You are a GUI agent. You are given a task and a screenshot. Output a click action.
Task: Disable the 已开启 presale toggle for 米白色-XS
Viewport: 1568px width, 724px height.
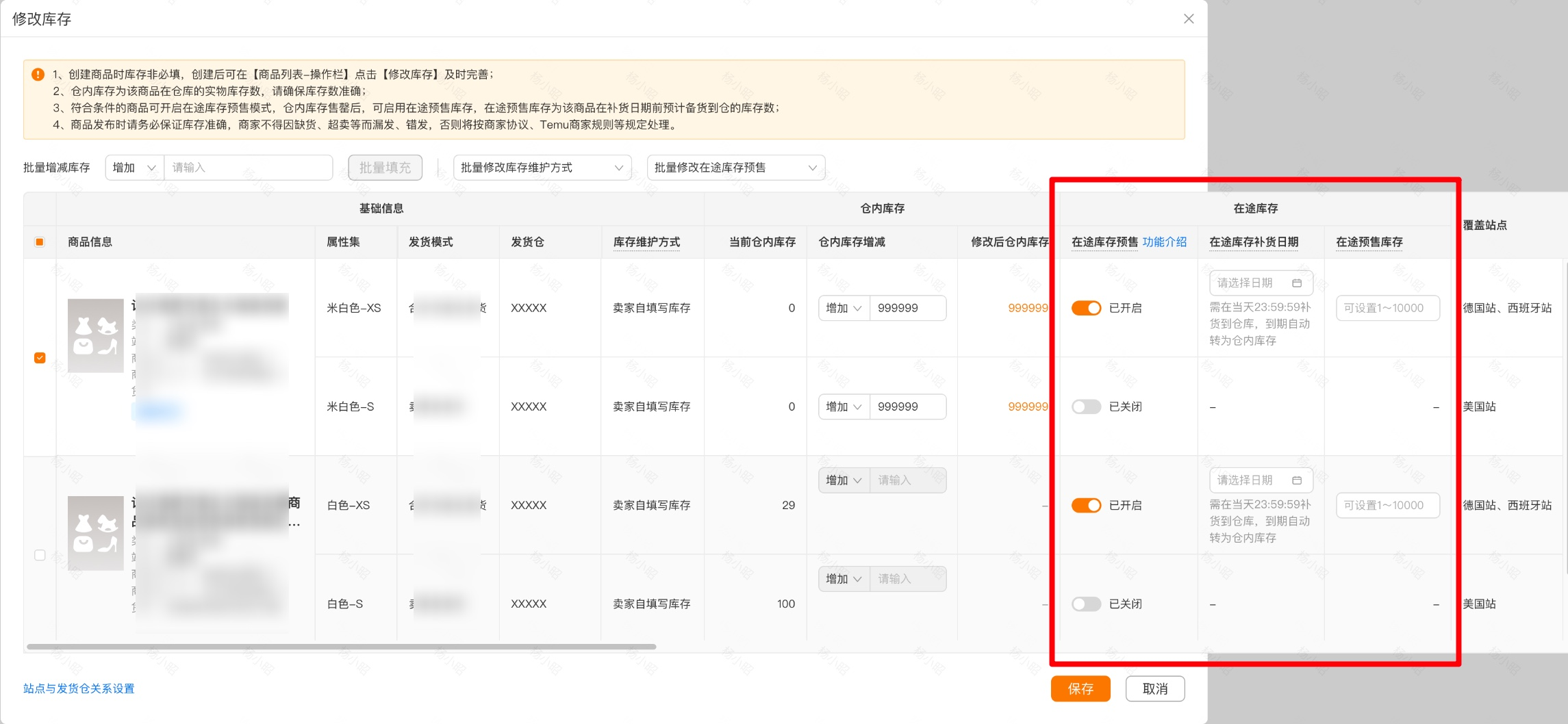[x=1087, y=308]
